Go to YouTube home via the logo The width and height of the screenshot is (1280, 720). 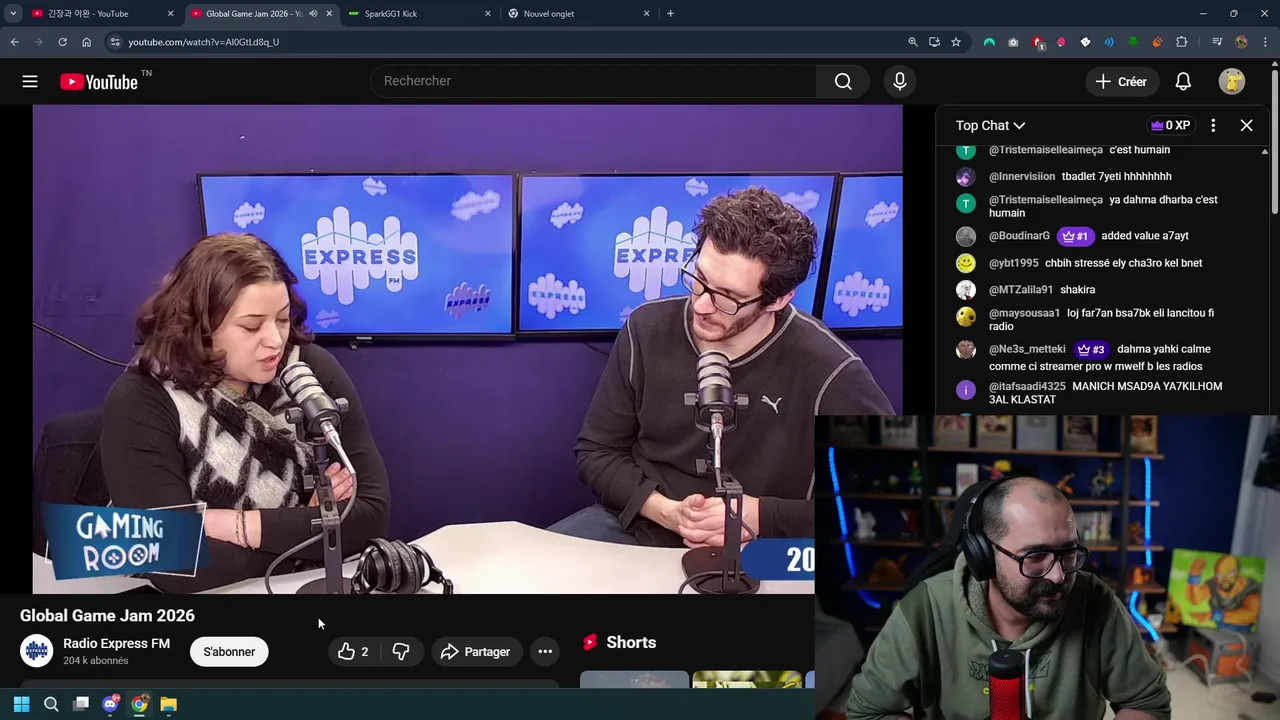[x=99, y=82]
